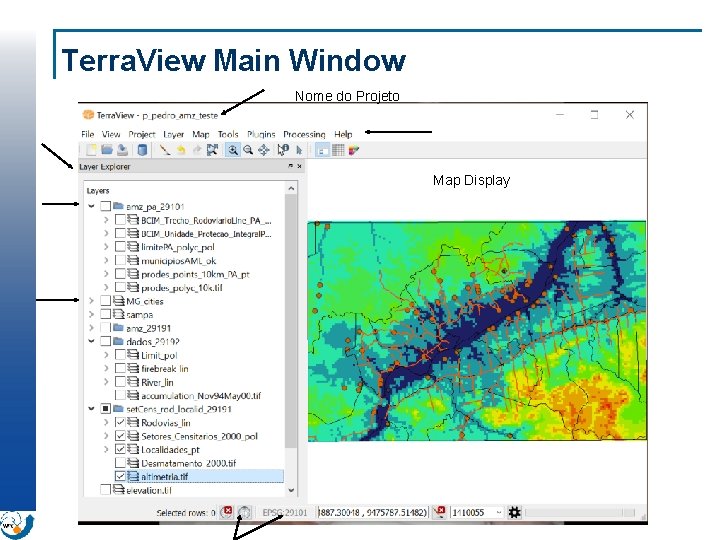Click the globe SRS icon in status bar

(x=244, y=512)
